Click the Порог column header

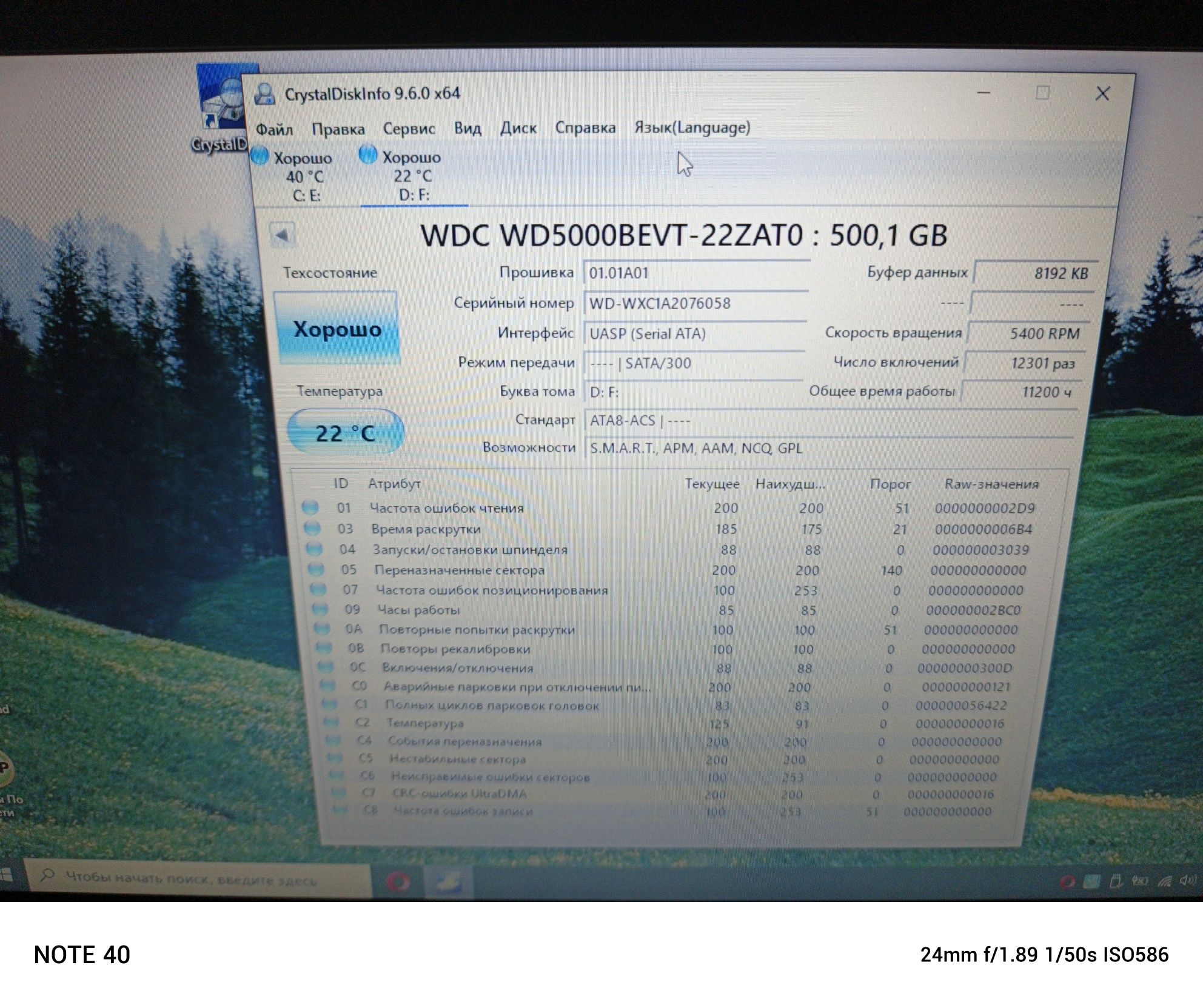tap(890, 484)
